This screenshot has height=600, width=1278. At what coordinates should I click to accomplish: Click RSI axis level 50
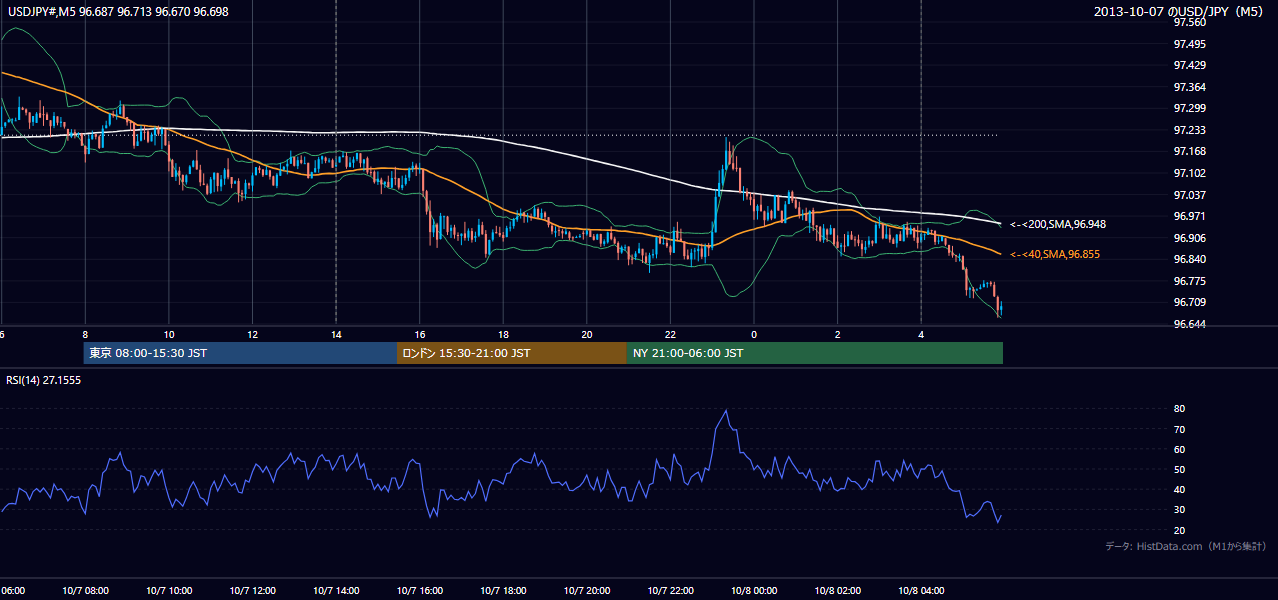[1180, 469]
